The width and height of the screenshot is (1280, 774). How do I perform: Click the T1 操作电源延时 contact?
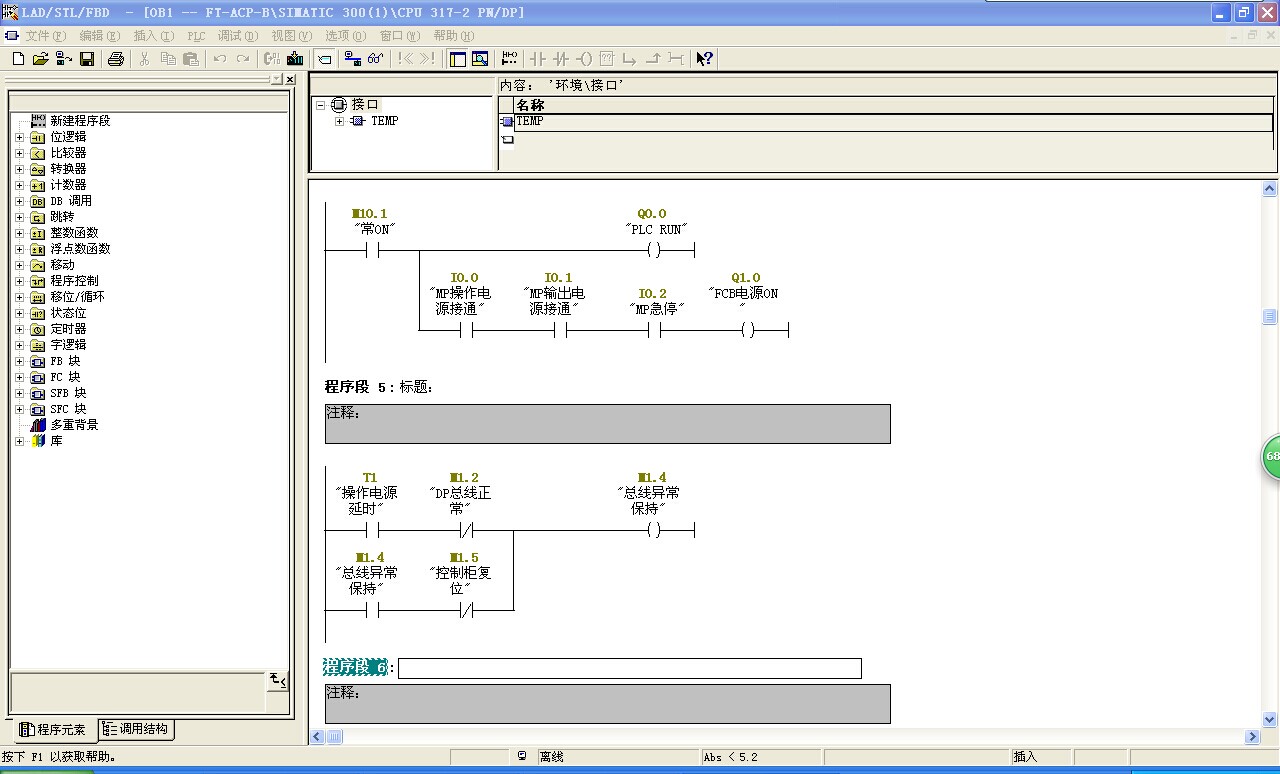tap(372, 530)
